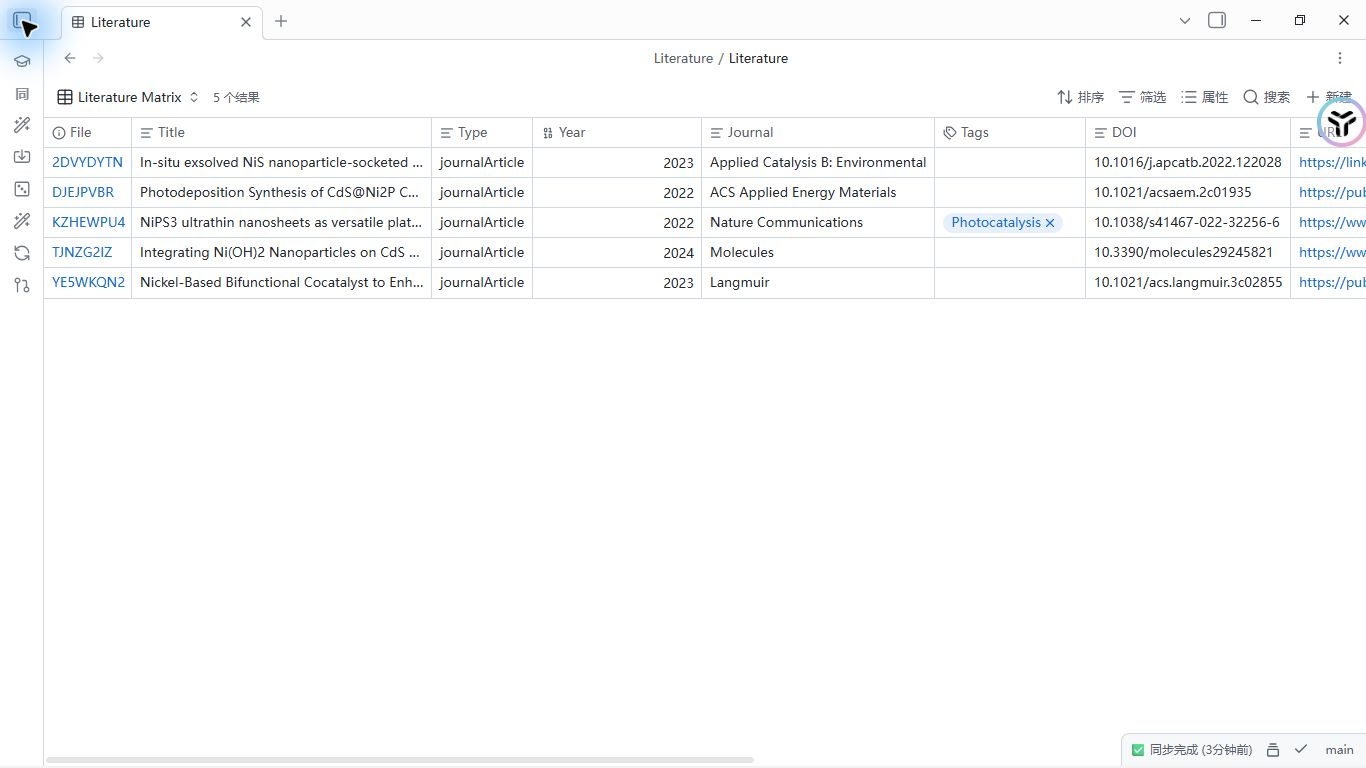Click the NiPS3 ultrathin nanosheets title cell
Image resolution: width=1366 pixels, height=768 pixels.
281,222
